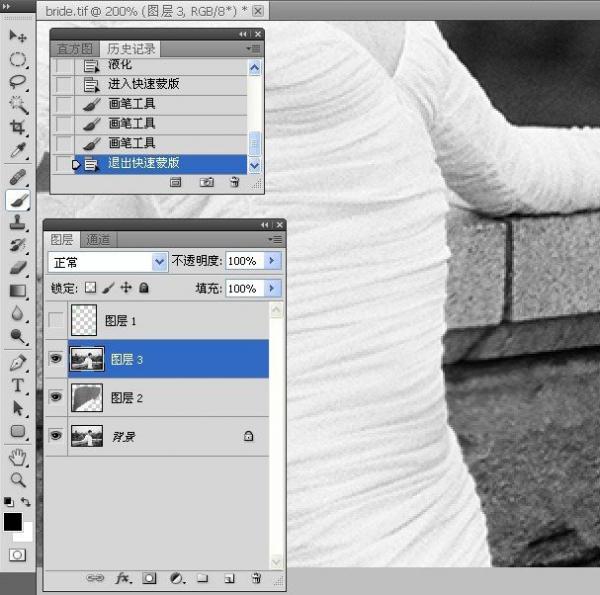Select the Crop tool
The image size is (600, 595).
[x=18, y=127]
